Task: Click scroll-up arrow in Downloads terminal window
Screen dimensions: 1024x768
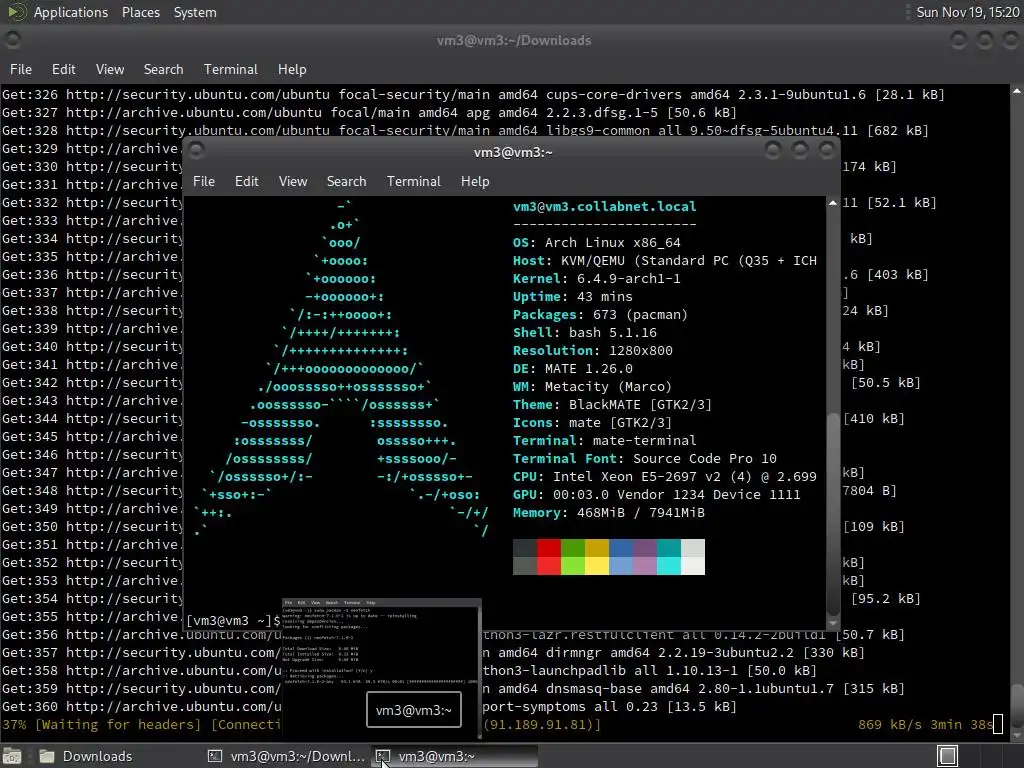Action: tap(1017, 91)
